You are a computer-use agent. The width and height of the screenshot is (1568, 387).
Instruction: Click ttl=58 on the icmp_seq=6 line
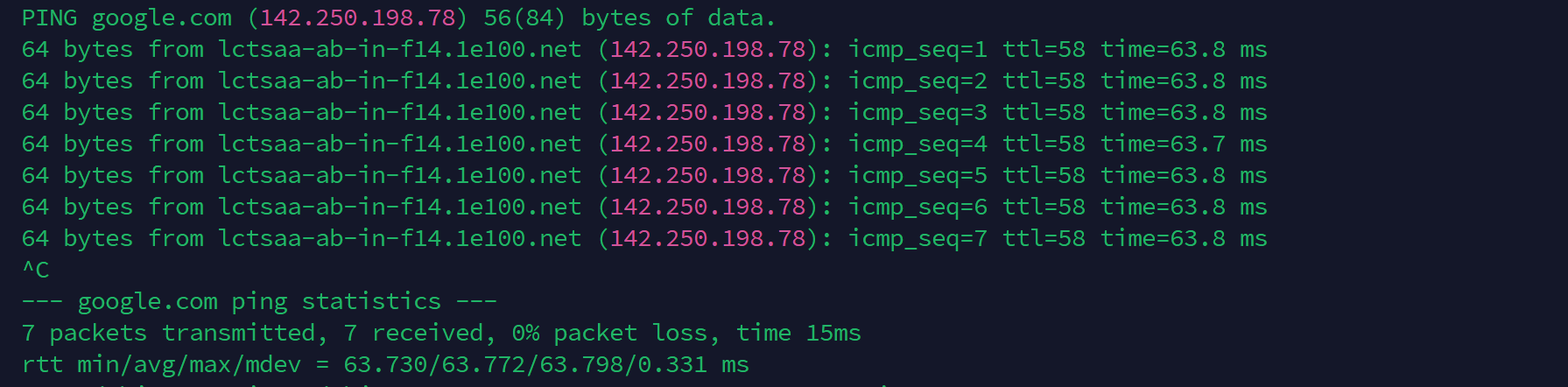click(x=1044, y=207)
